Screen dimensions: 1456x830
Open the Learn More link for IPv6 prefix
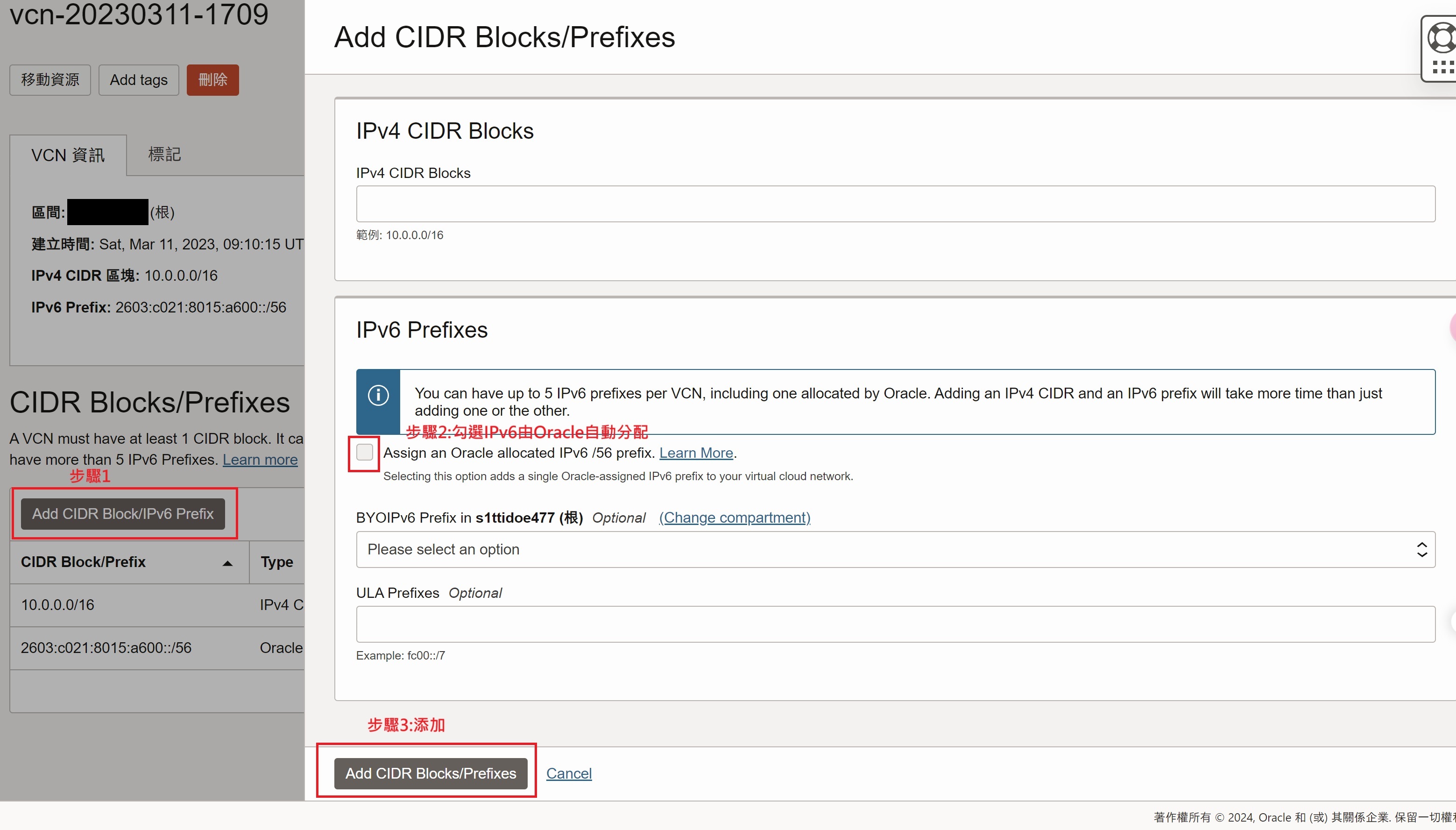[x=696, y=453]
